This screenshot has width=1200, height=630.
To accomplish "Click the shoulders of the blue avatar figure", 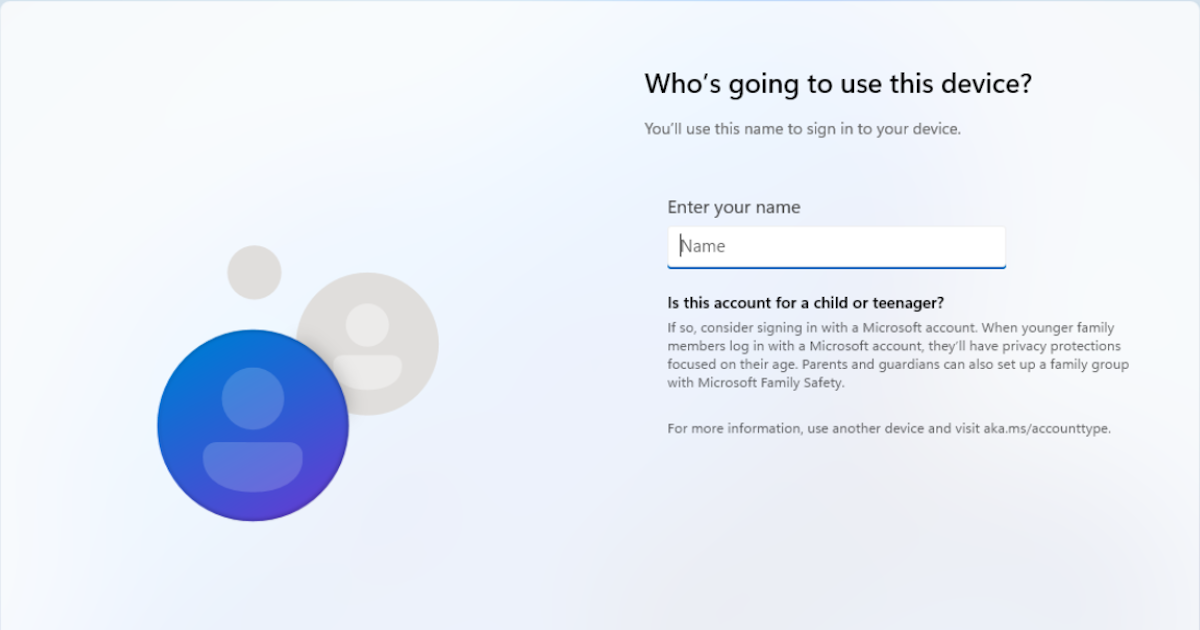I will [253, 466].
